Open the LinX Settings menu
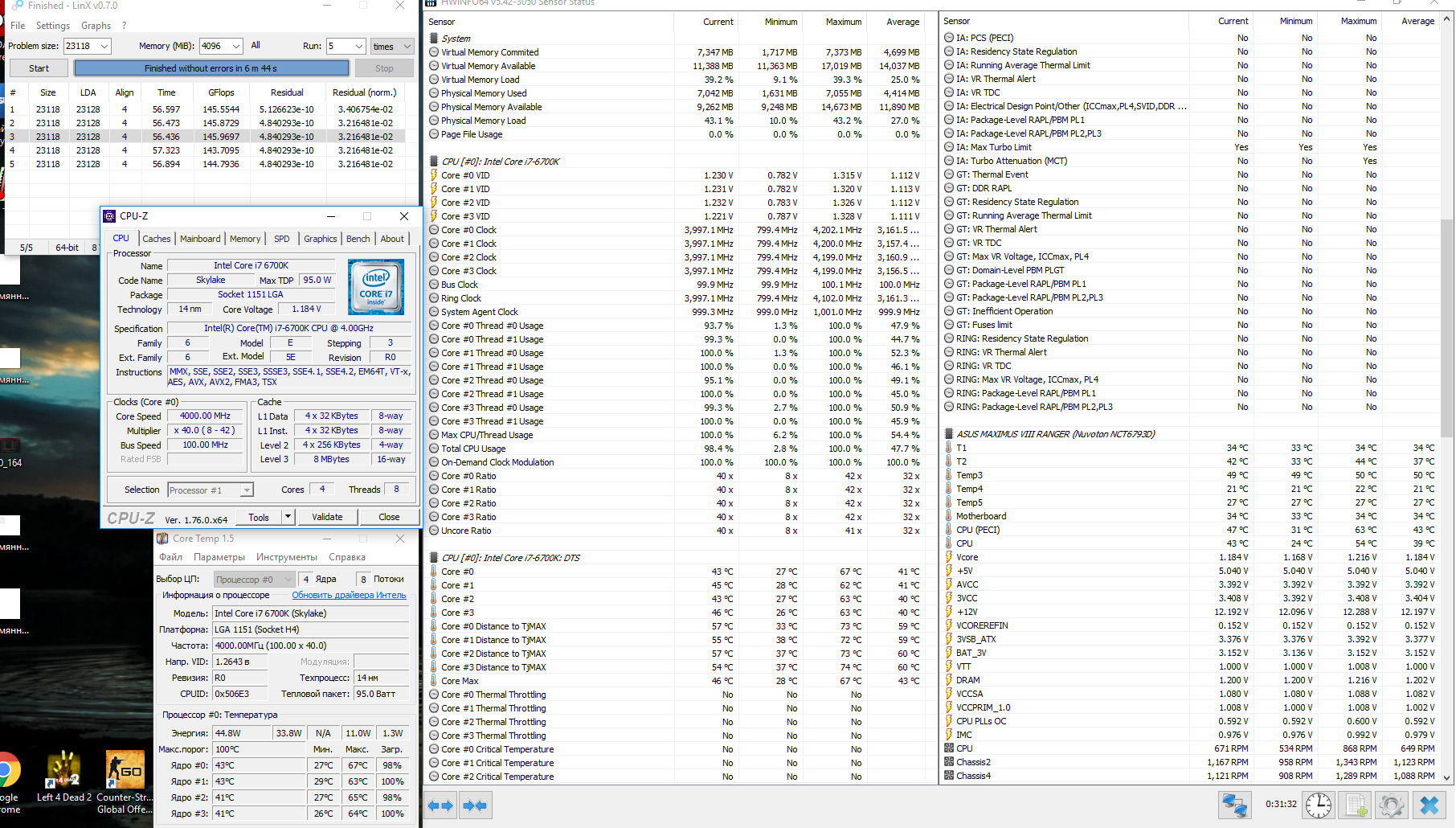Image resolution: width=1456 pixels, height=828 pixels. click(53, 26)
